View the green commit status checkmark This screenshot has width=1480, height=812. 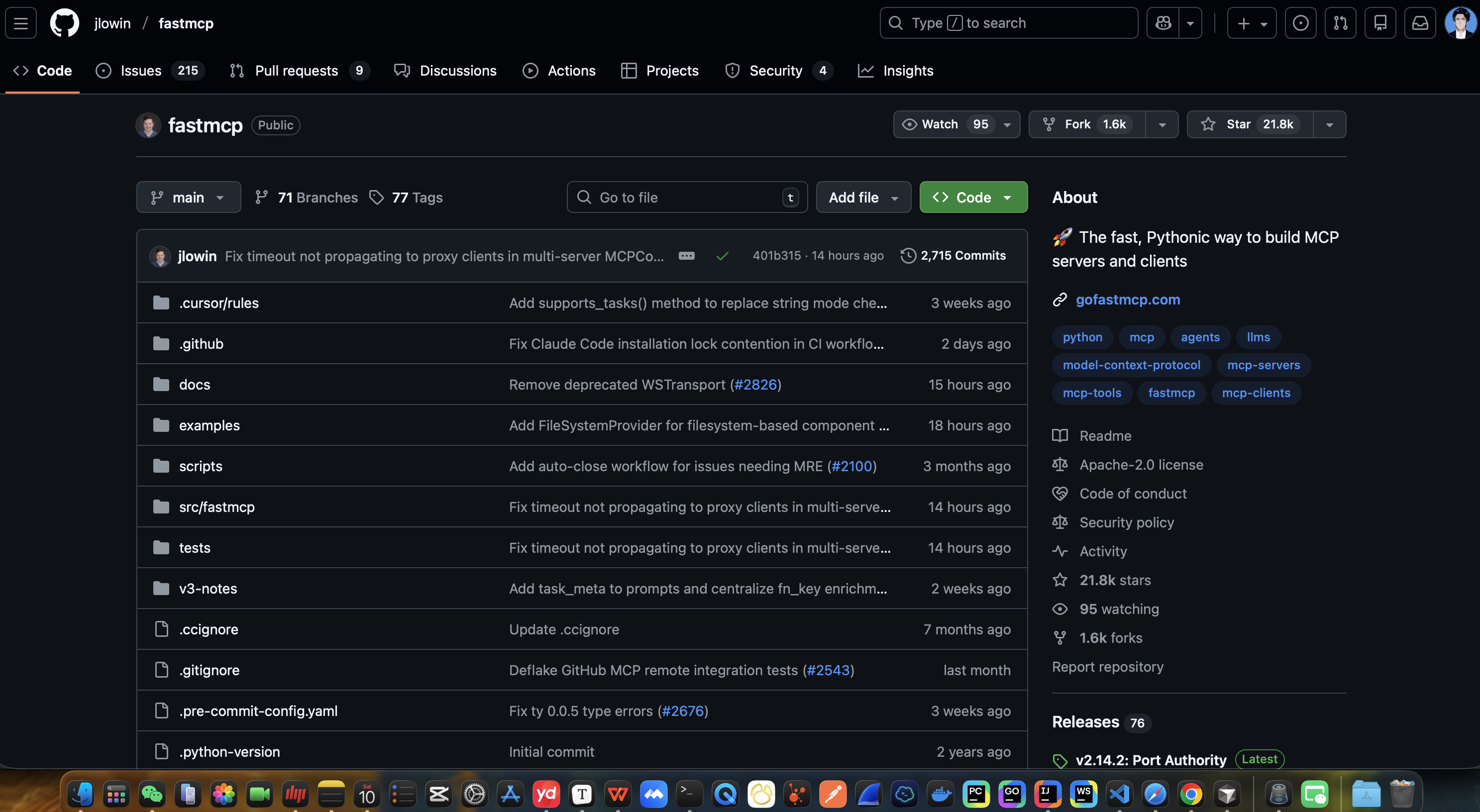pyautogui.click(x=722, y=256)
